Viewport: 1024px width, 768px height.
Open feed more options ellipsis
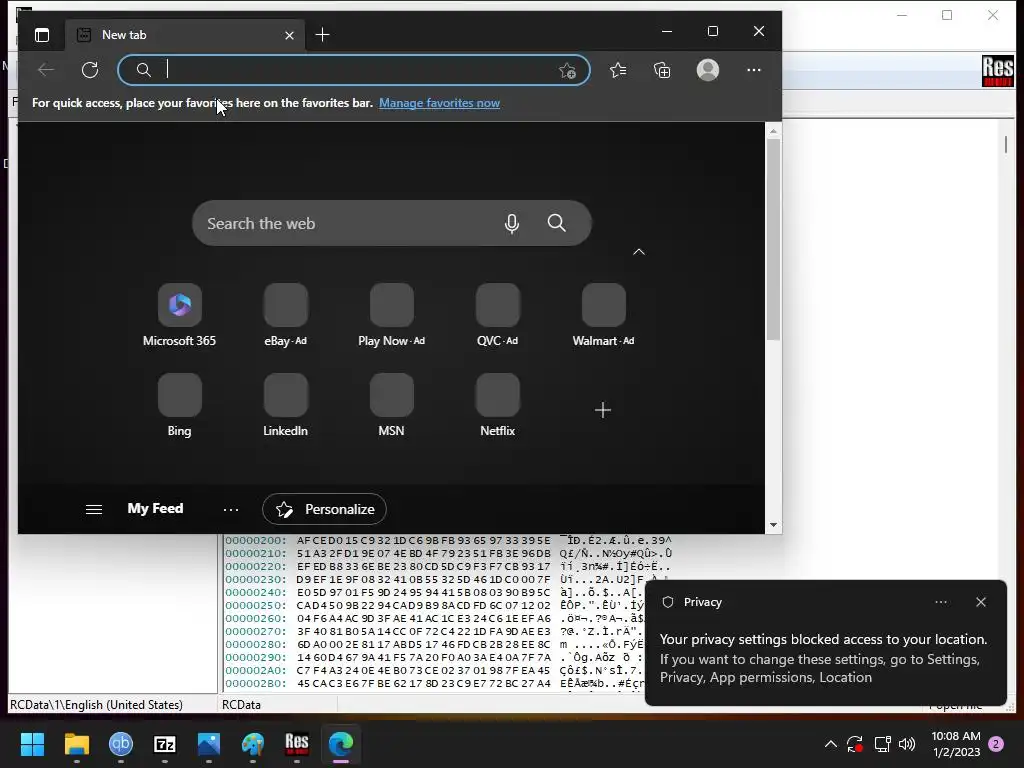[x=231, y=510]
